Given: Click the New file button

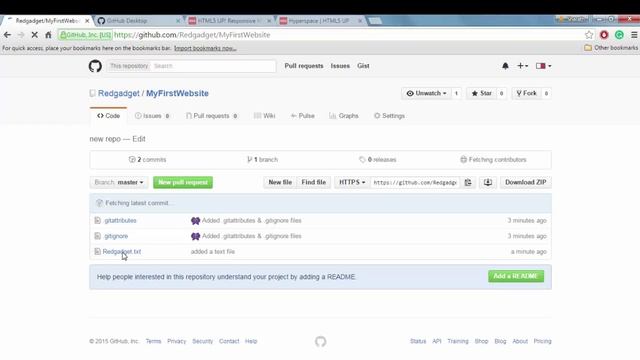Looking at the screenshot, I should [280, 182].
